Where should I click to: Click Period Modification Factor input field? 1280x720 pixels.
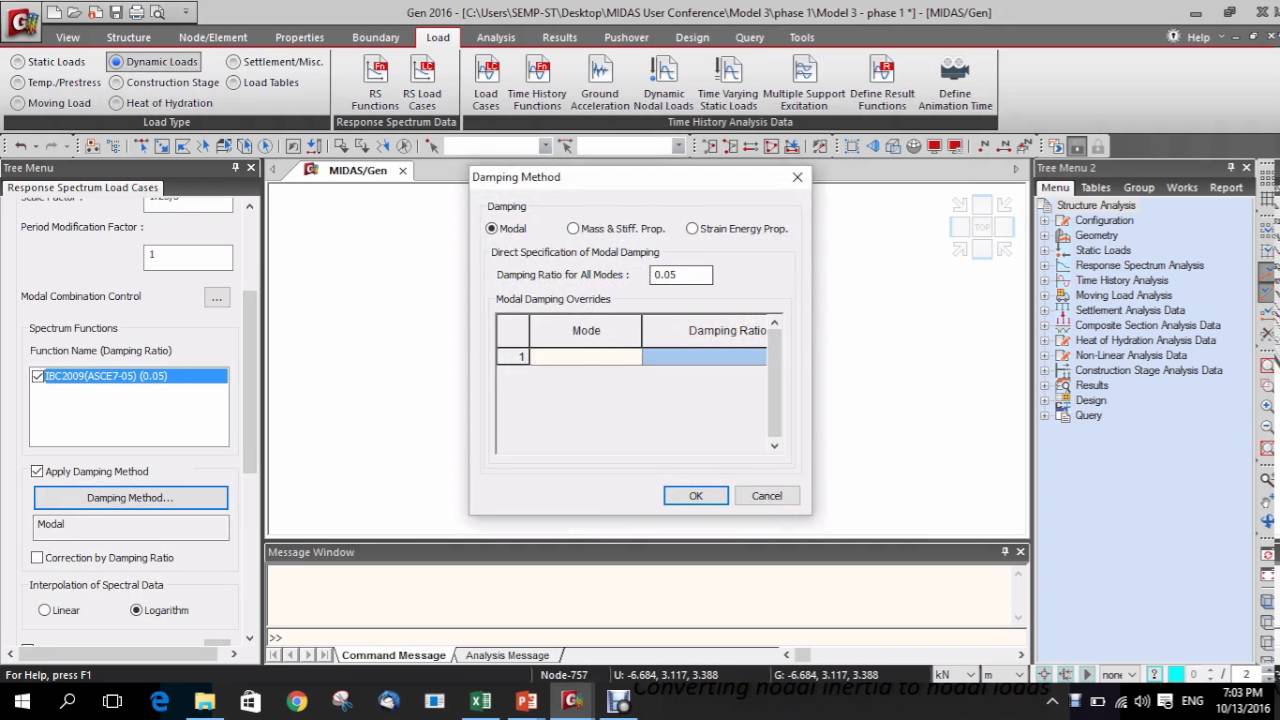click(x=188, y=257)
